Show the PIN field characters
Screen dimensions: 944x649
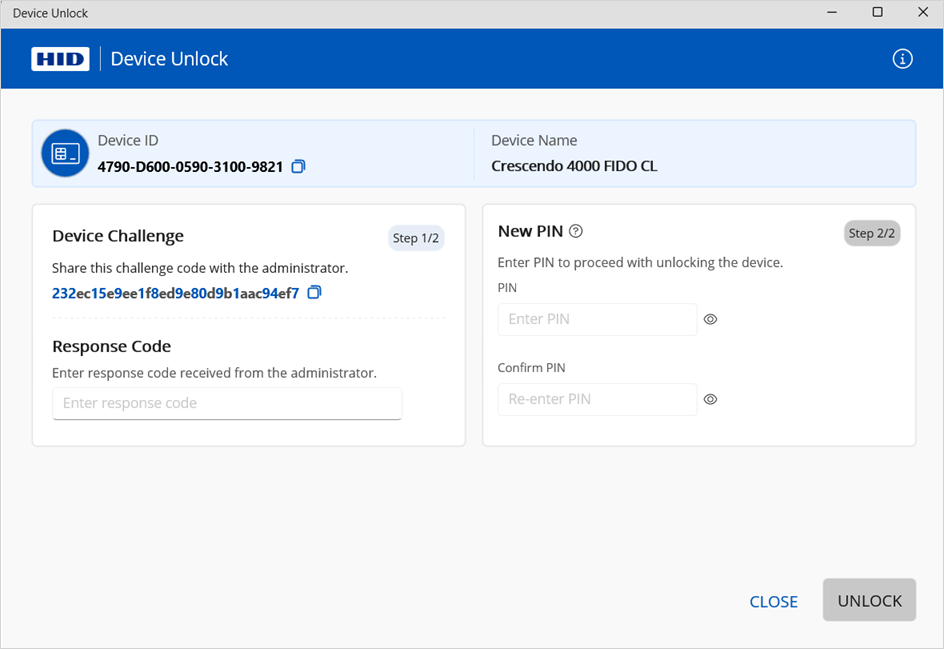pyautogui.click(x=710, y=320)
